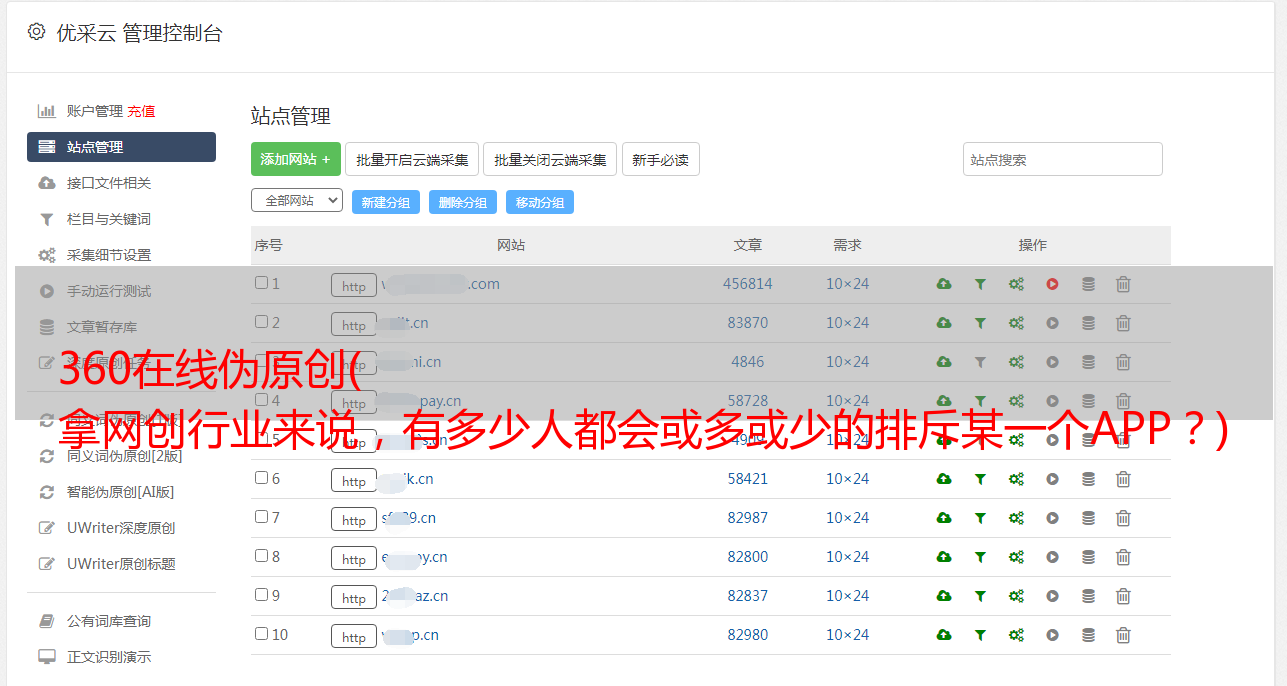Open the gears settings icon in row 10
Image resolution: width=1287 pixels, height=686 pixels.
tap(1016, 635)
